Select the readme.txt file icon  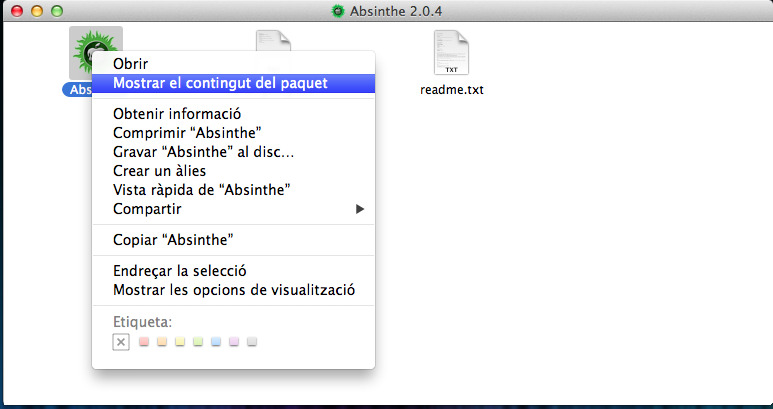coord(452,52)
